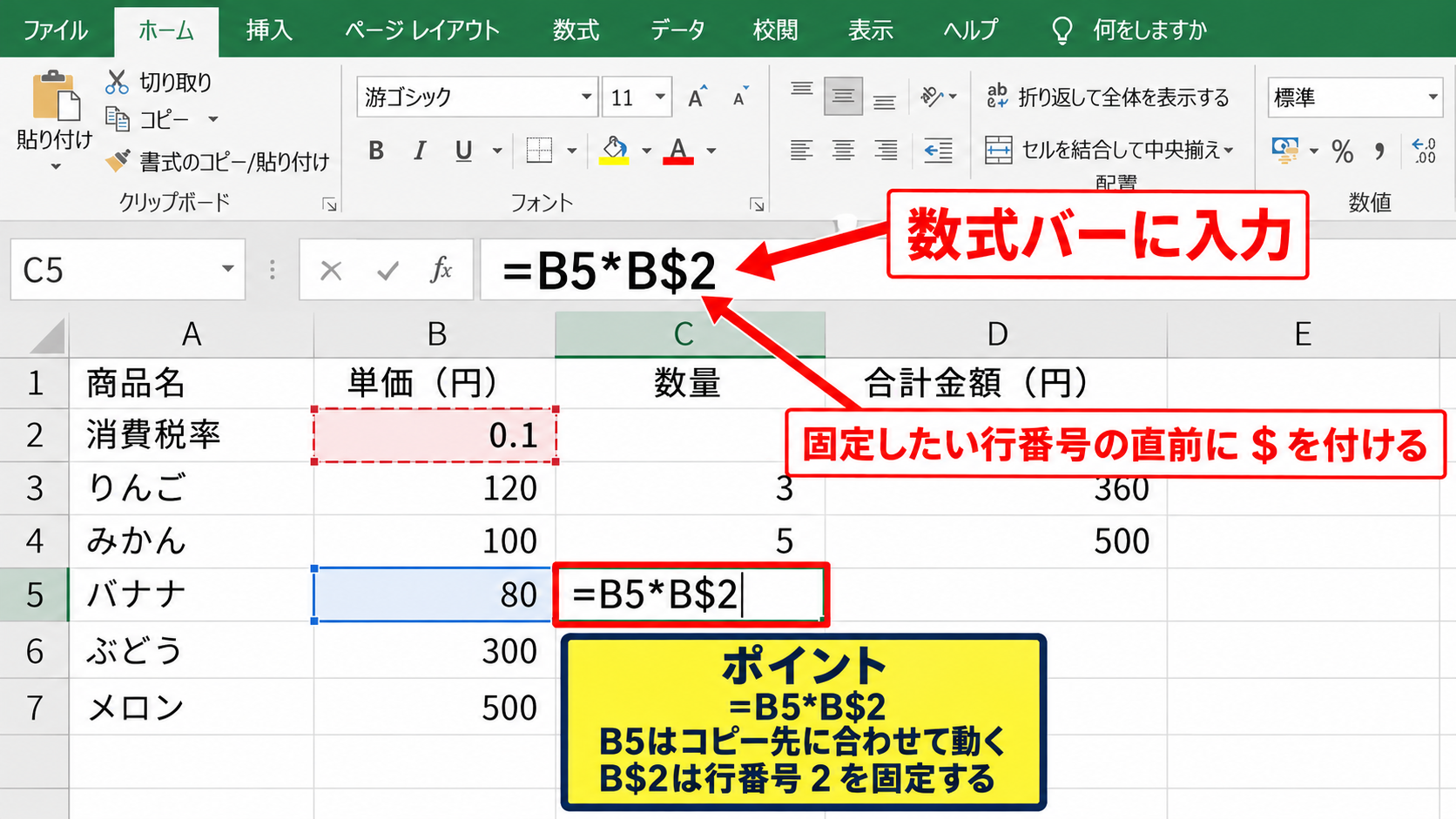
Task: Click the text orientation icon
Action: [x=932, y=96]
